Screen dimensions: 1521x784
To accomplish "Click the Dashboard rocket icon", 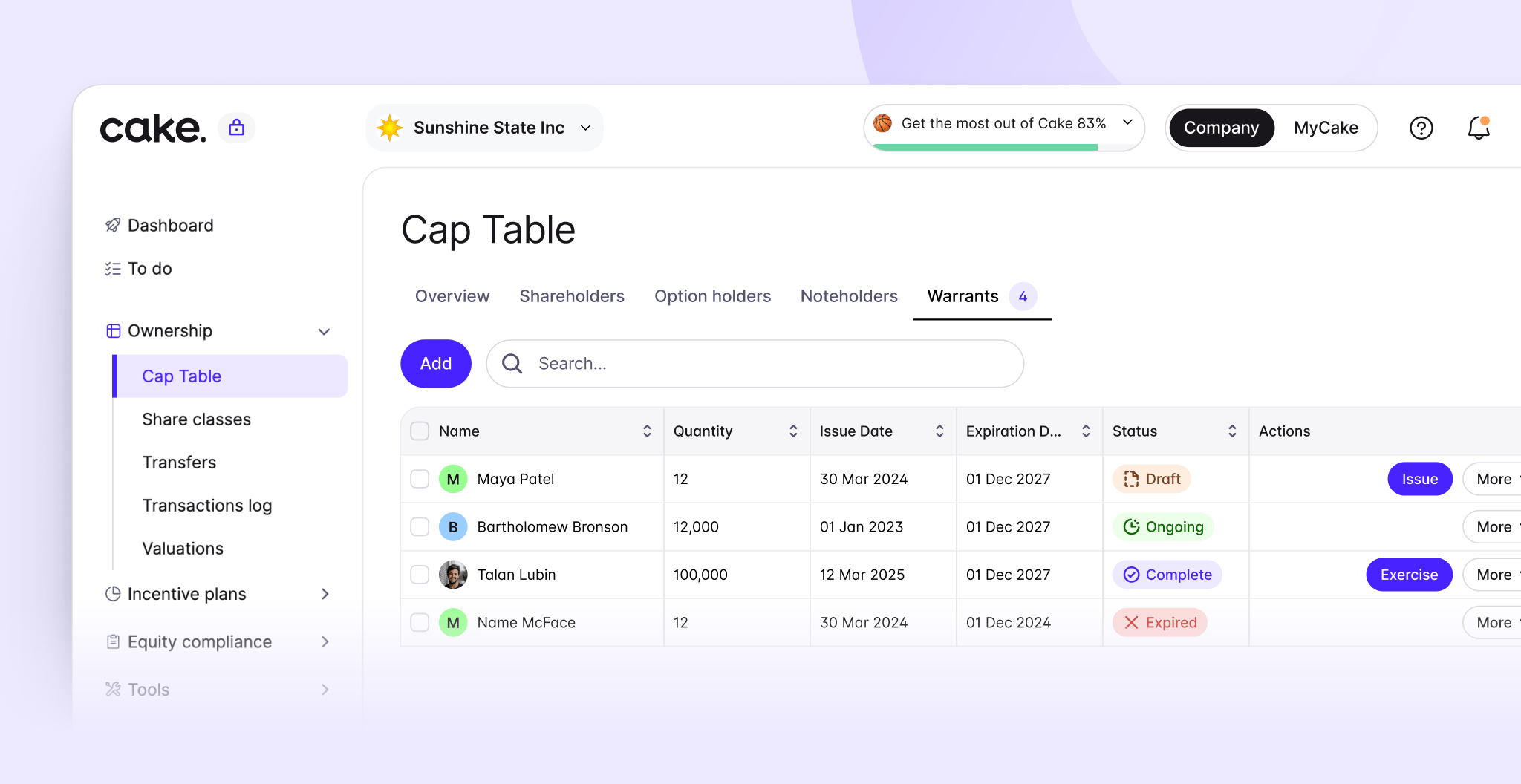I will (113, 225).
